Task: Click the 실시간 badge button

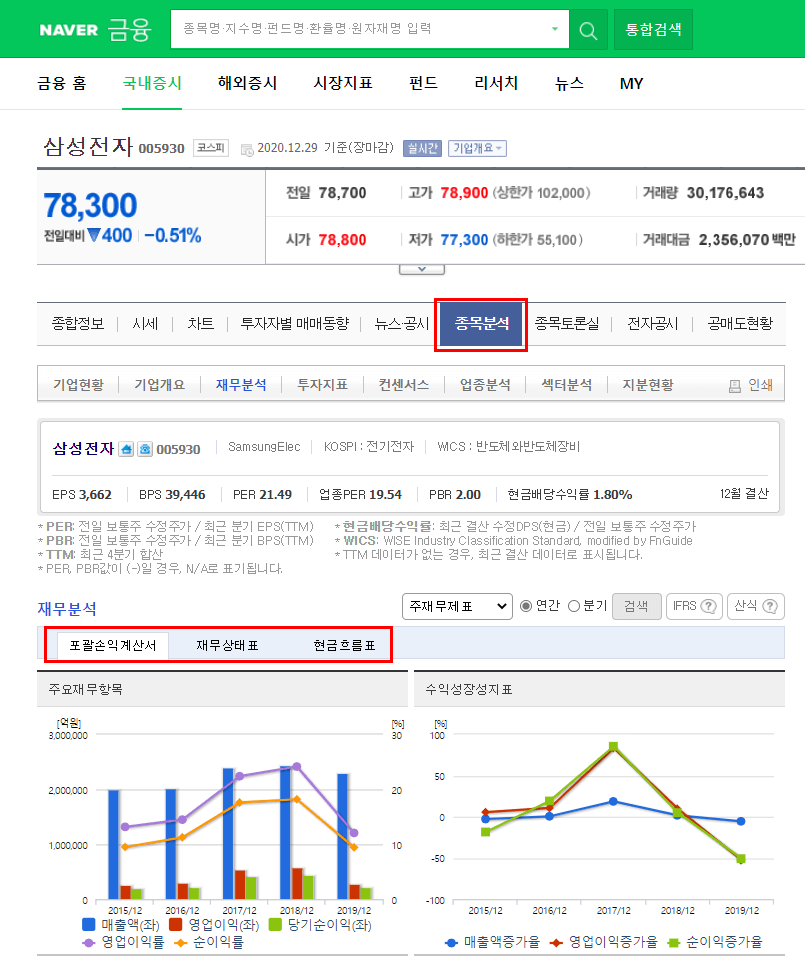Action: pos(422,148)
